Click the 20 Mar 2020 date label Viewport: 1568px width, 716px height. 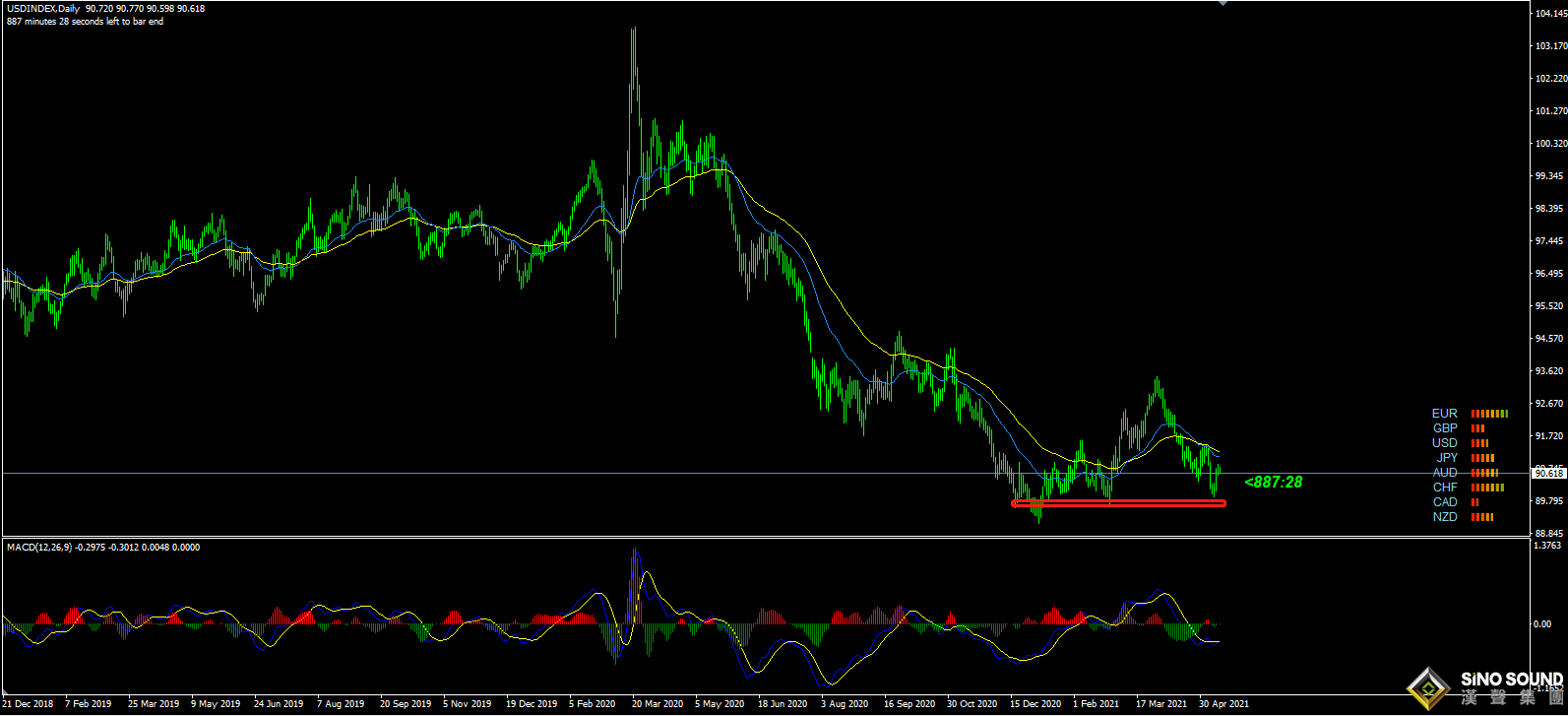658,704
